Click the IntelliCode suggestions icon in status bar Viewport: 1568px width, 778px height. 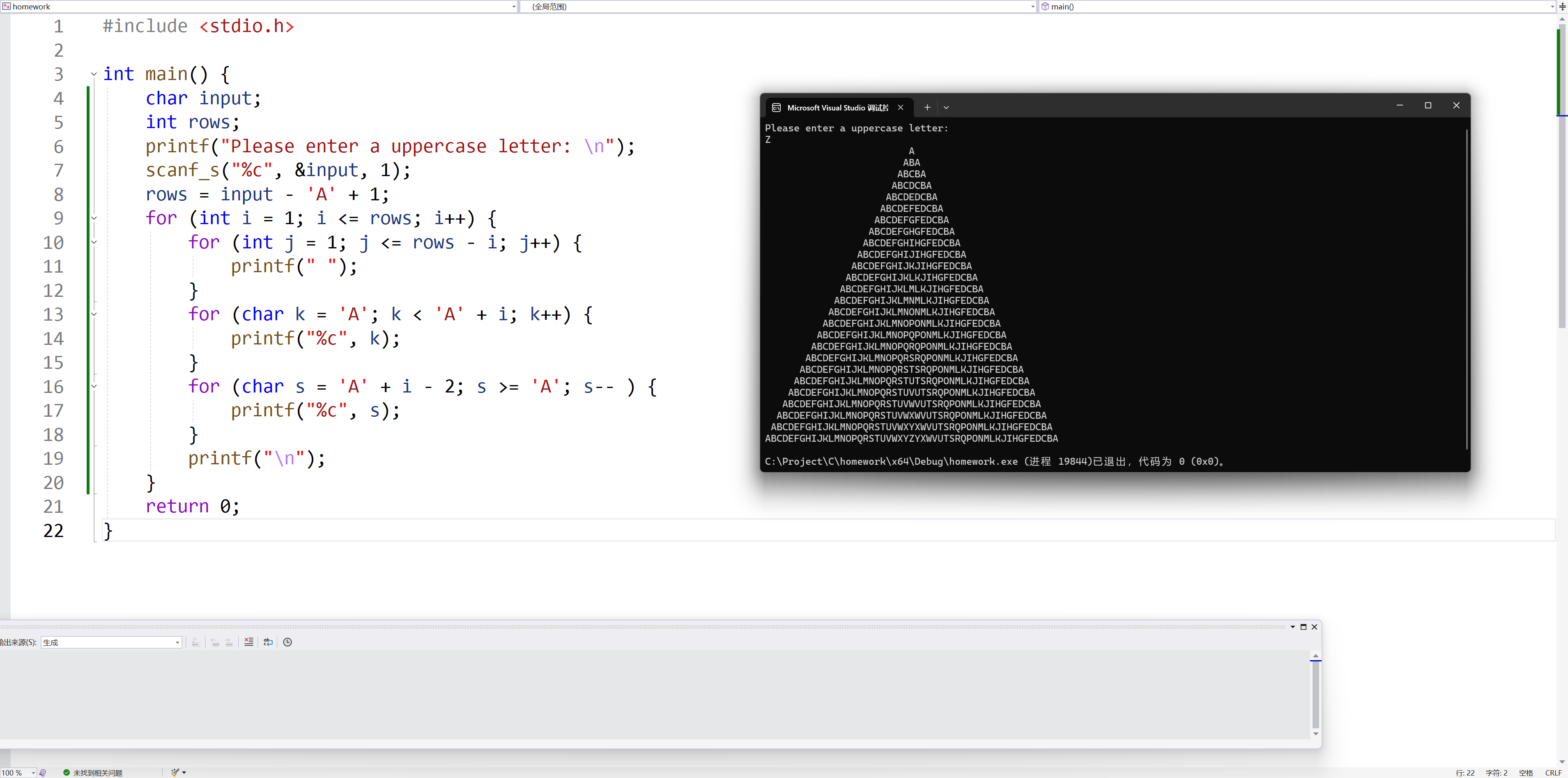tap(43, 773)
